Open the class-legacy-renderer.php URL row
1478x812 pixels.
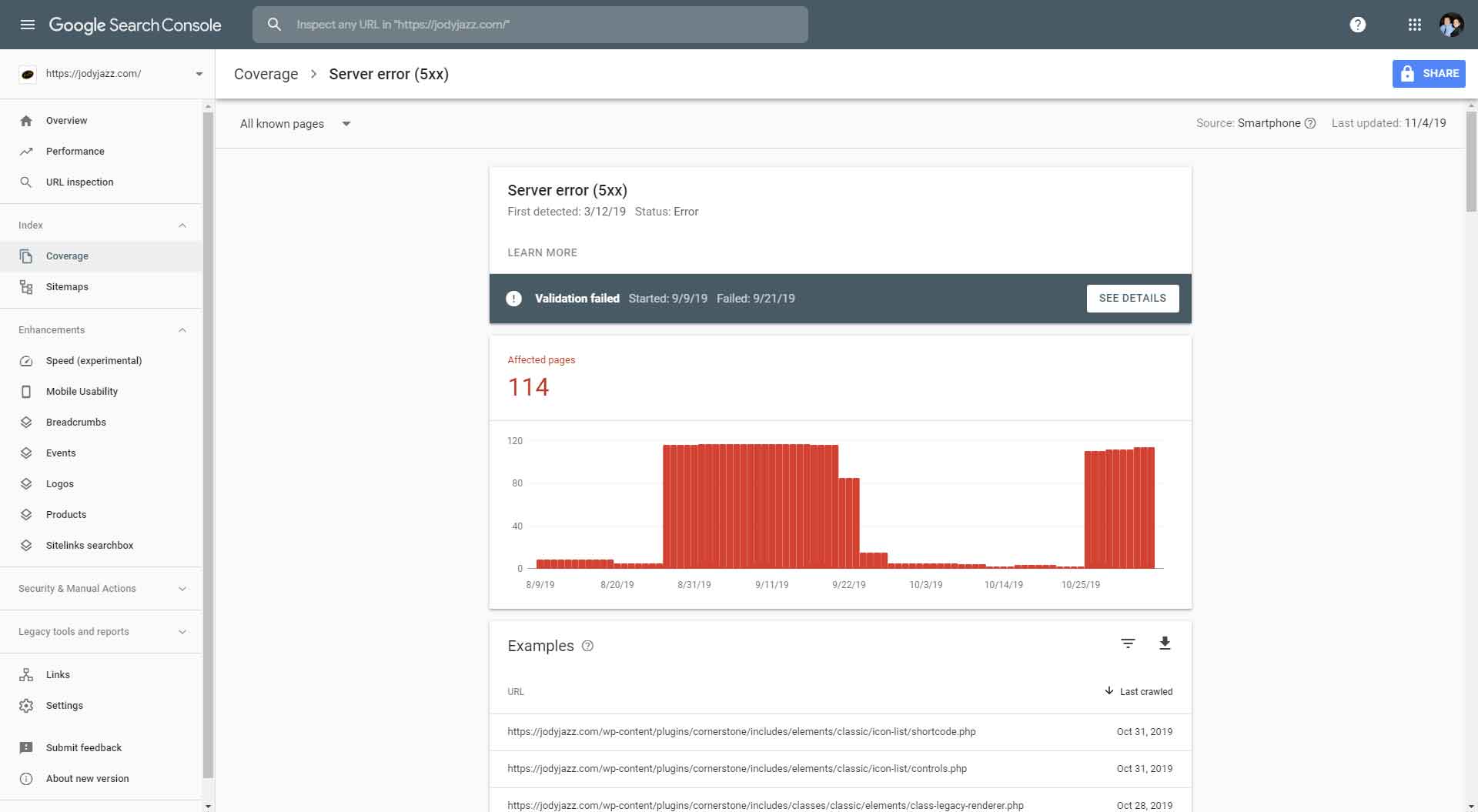coord(840,800)
